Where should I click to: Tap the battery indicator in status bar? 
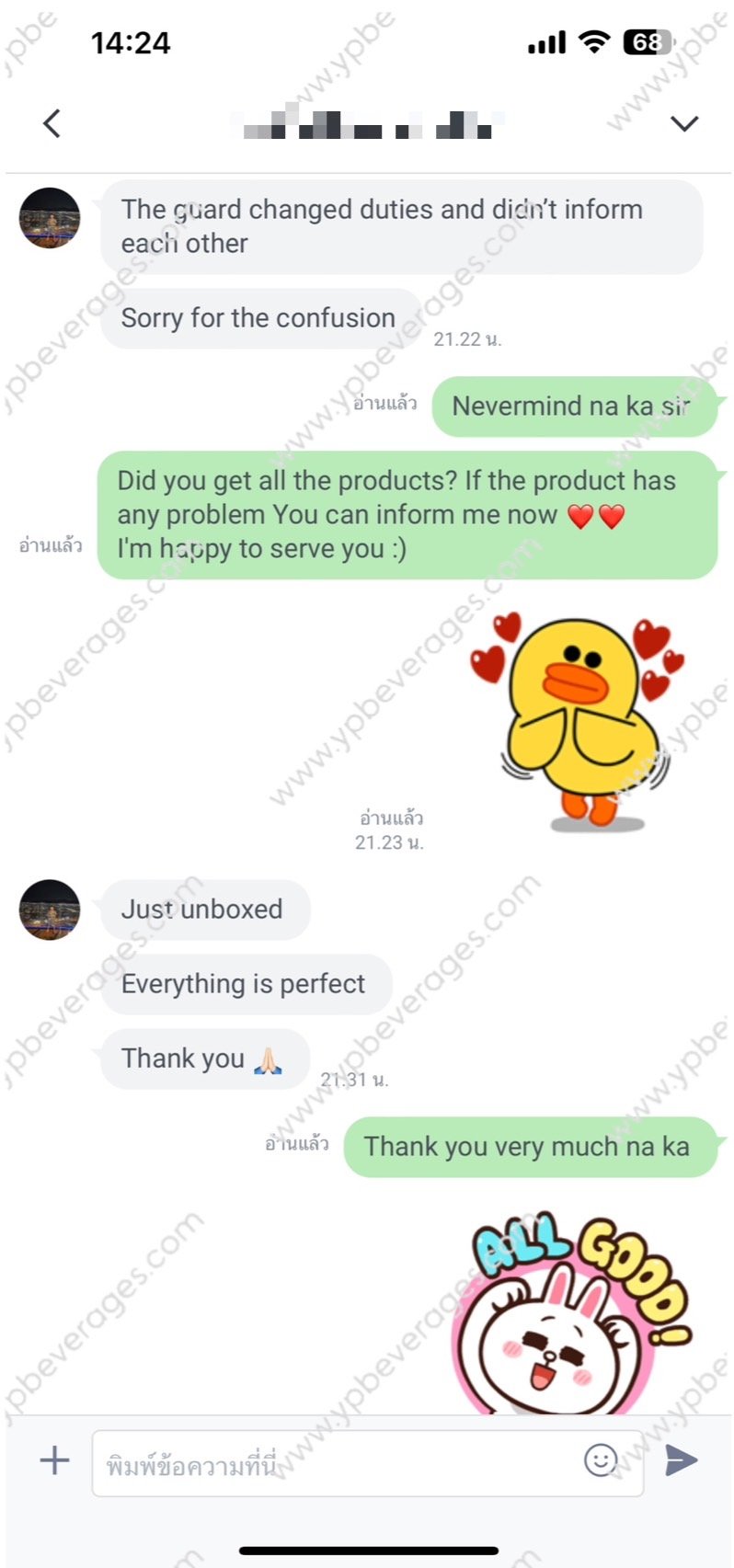tap(649, 42)
